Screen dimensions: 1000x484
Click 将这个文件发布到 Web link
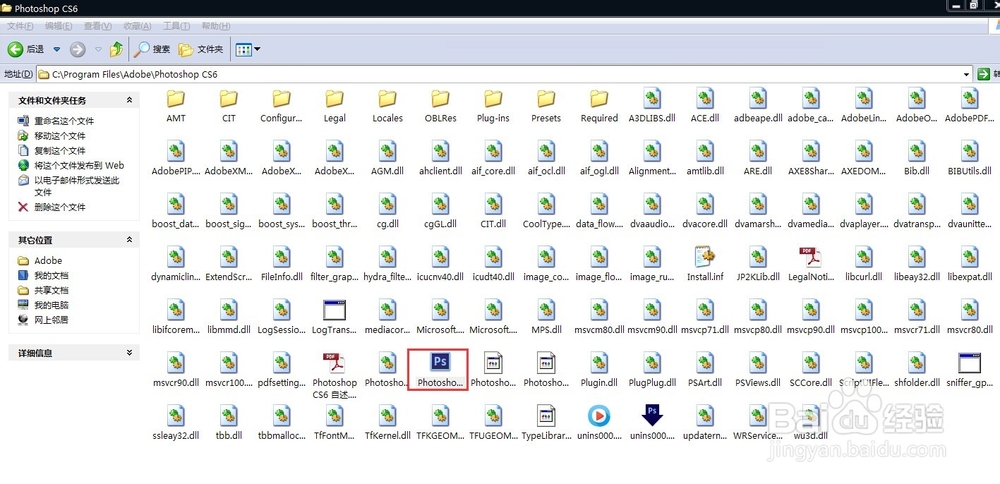[79, 166]
